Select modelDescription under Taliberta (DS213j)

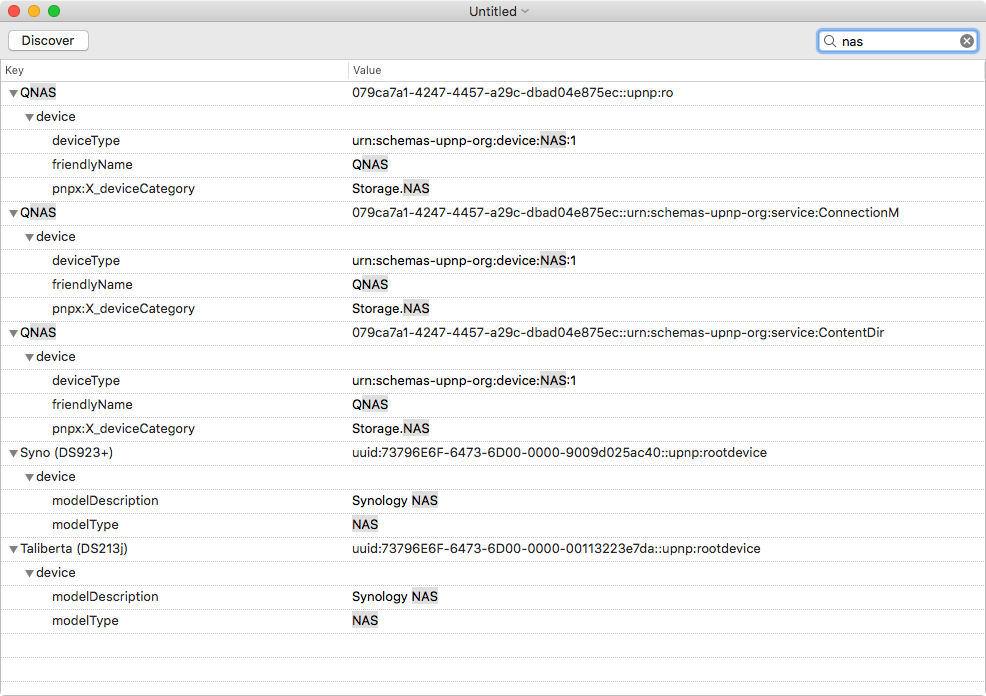click(493, 597)
